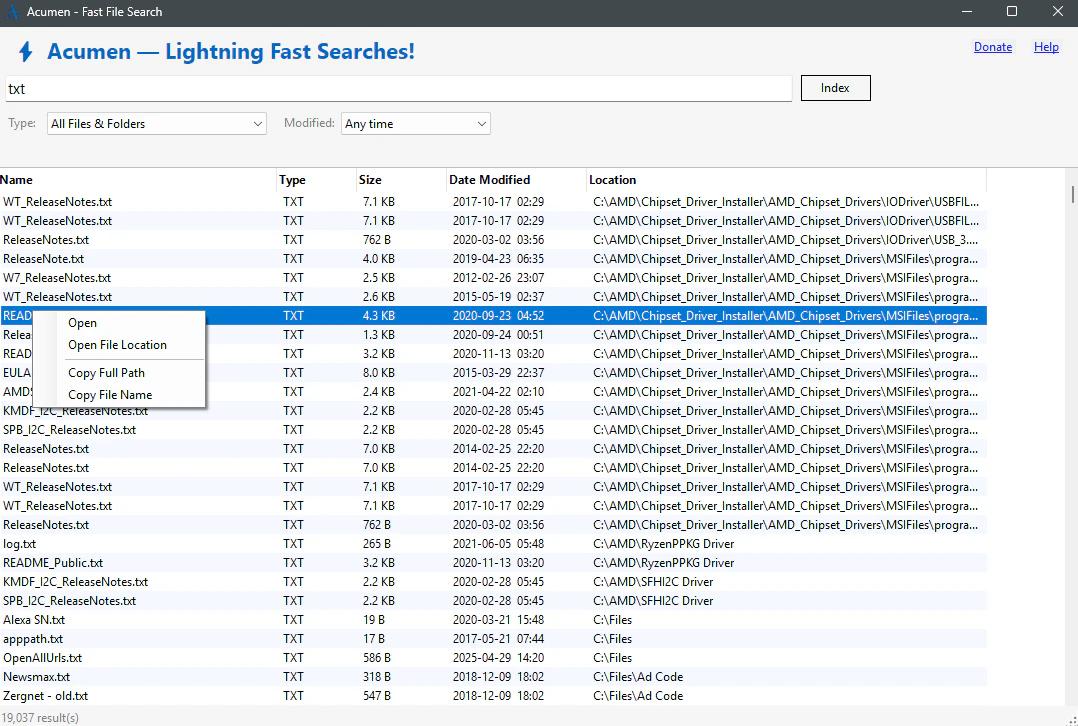Select the W7_ReleaseNotes.txt row
The height and width of the screenshot is (726, 1078).
click(x=494, y=278)
